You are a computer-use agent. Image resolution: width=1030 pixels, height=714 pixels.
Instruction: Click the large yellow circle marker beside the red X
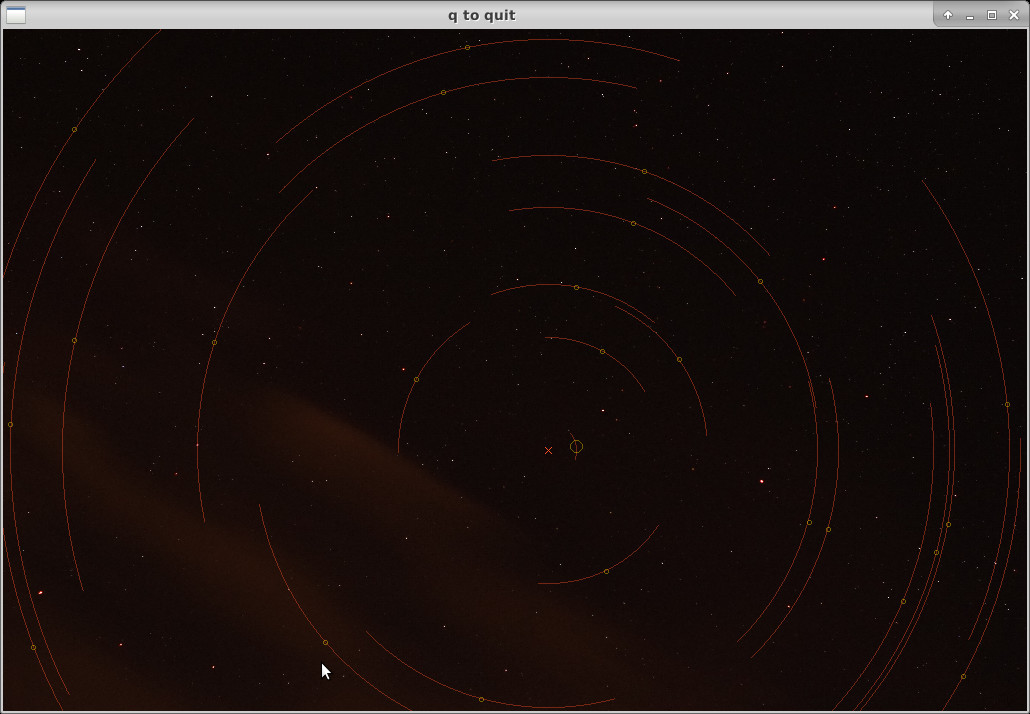576,447
